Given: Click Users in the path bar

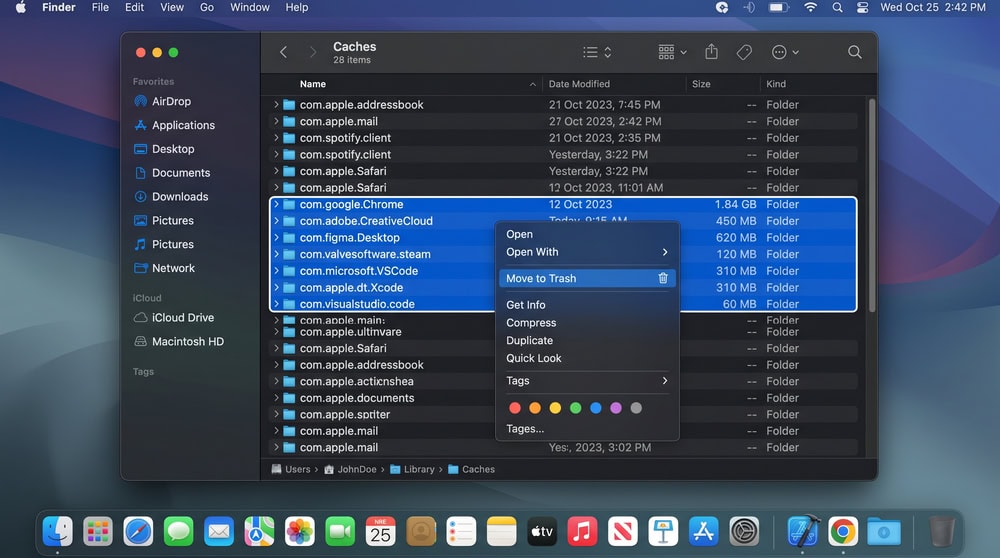Looking at the screenshot, I should tap(291, 469).
